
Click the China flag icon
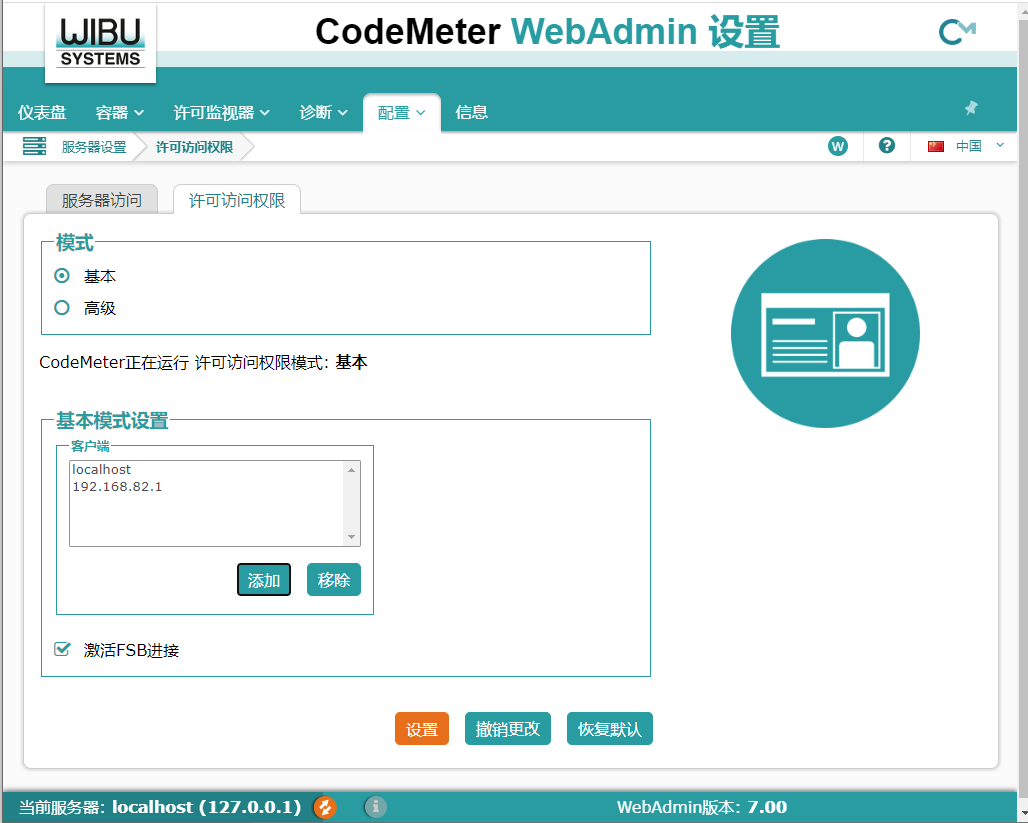tap(936, 146)
